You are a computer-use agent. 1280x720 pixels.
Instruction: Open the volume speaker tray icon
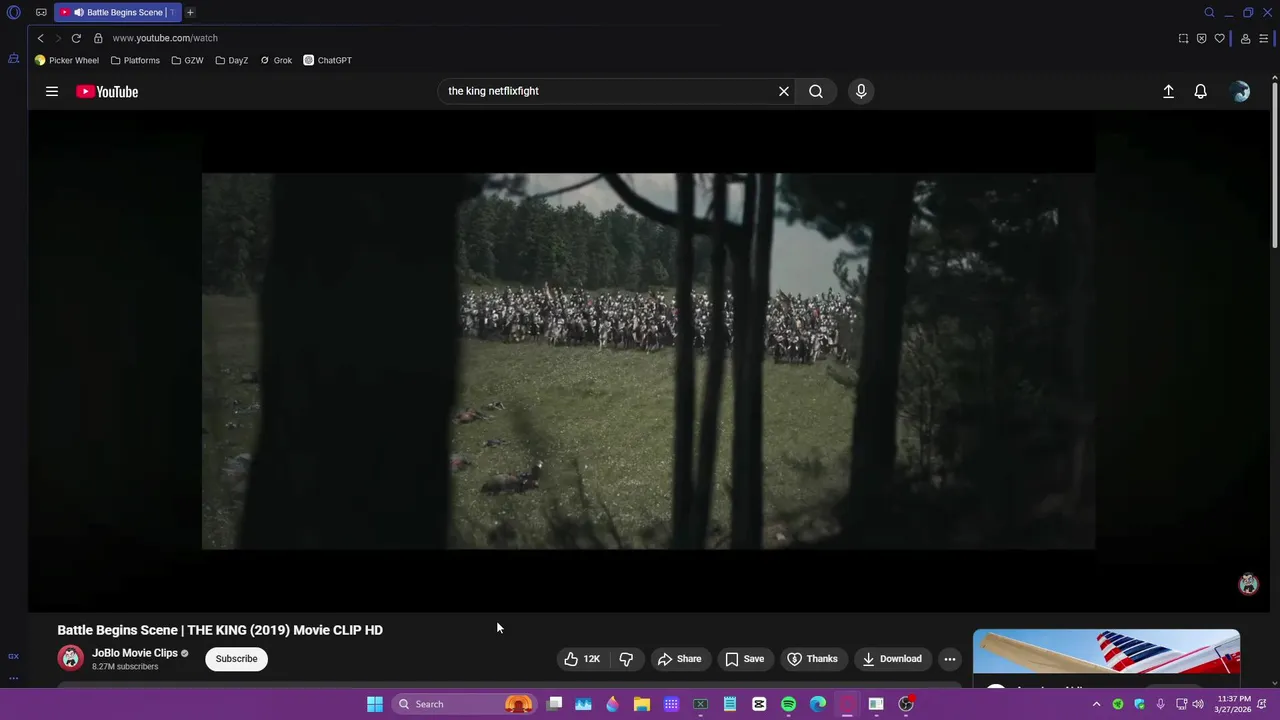pos(1198,704)
